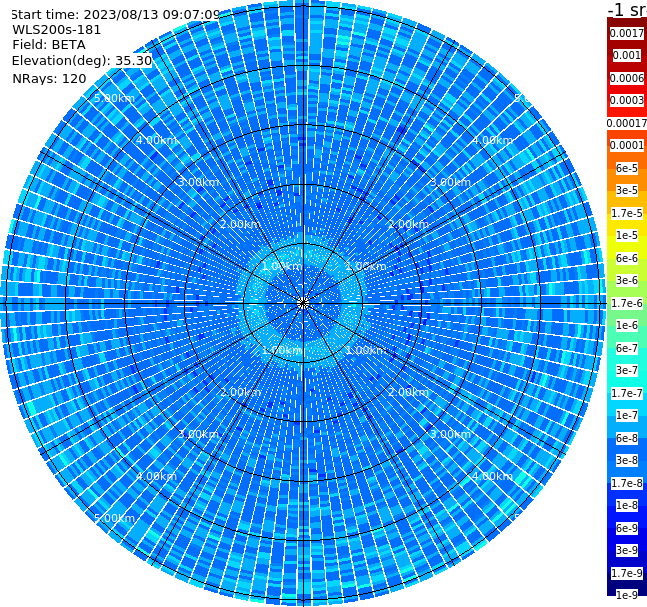Click the NRays: 120 label

(x=49, y=78)
